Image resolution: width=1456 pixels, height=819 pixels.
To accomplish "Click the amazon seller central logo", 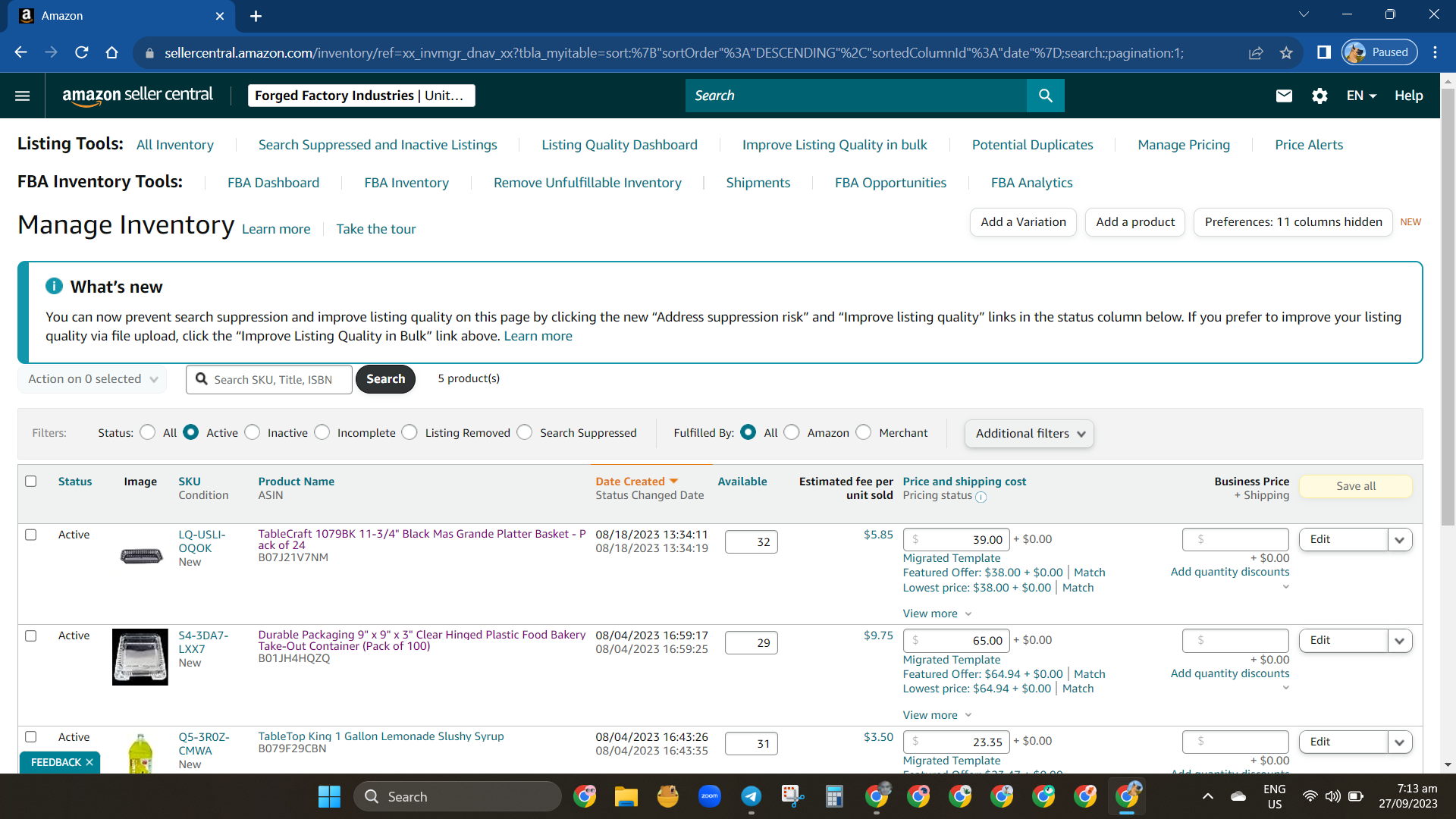I will [x=137, y=96].
